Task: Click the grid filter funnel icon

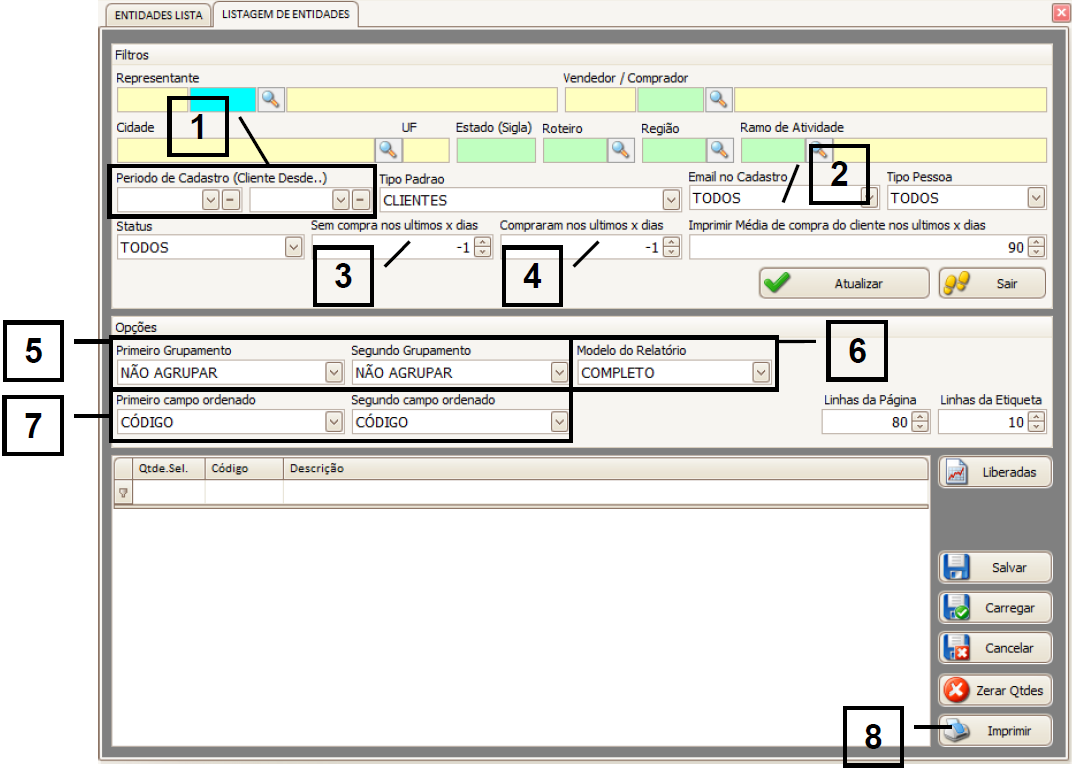Action: pos(124,492)
